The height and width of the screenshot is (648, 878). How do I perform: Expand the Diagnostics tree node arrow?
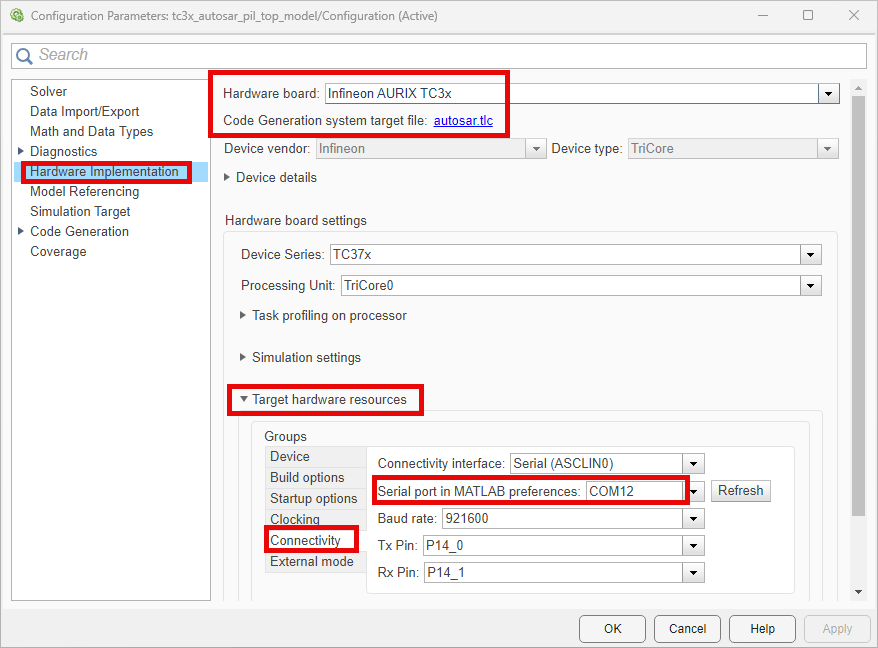coord(21,151)
